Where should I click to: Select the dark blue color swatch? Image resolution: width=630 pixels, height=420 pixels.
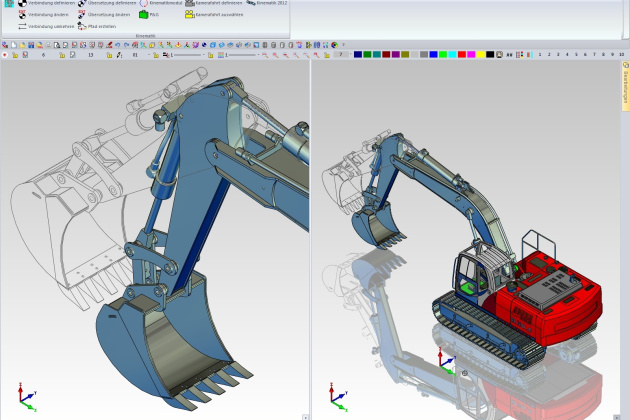[357, 54]
